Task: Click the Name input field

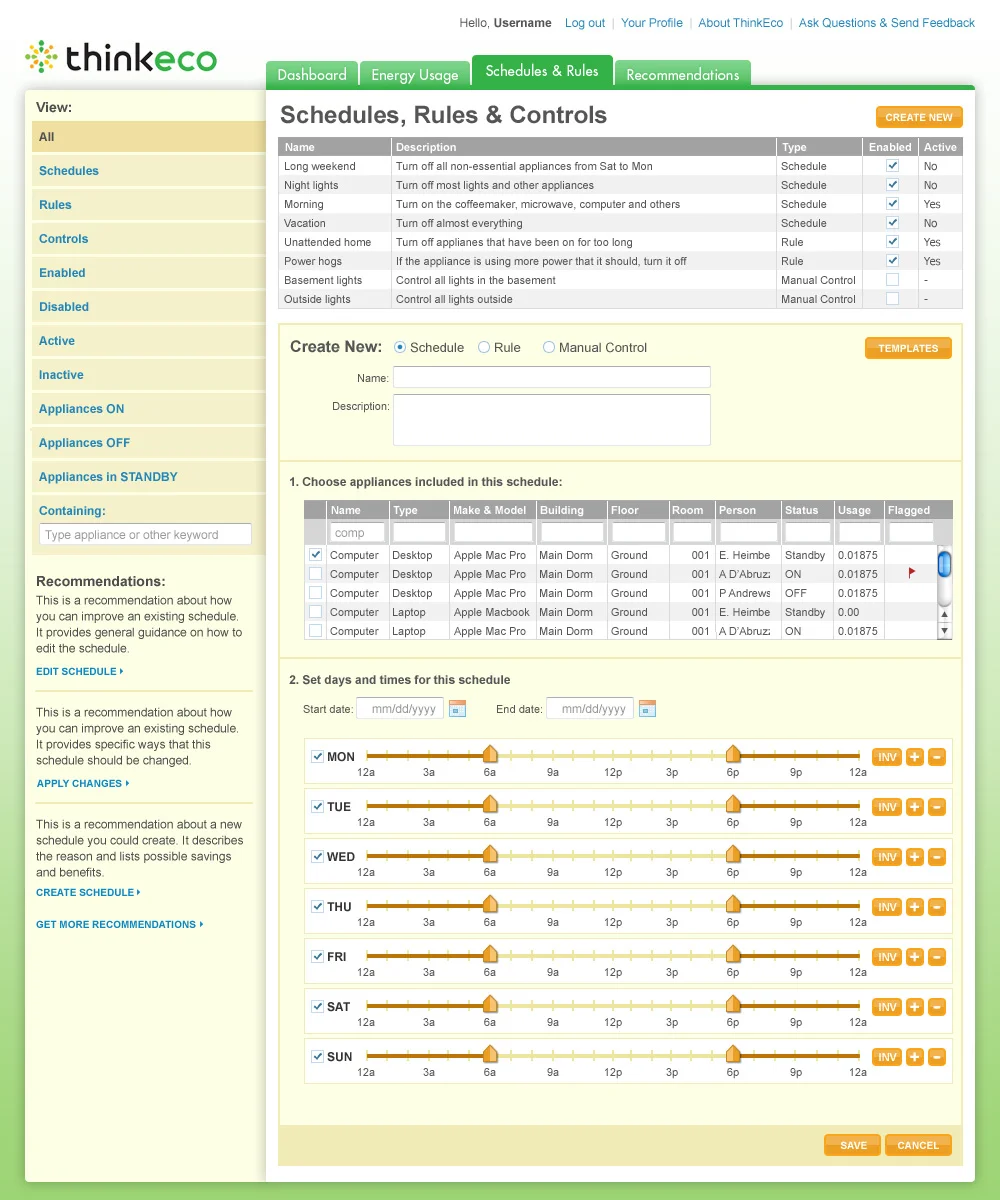Action: pyautogui.click(x=552, y=377)
